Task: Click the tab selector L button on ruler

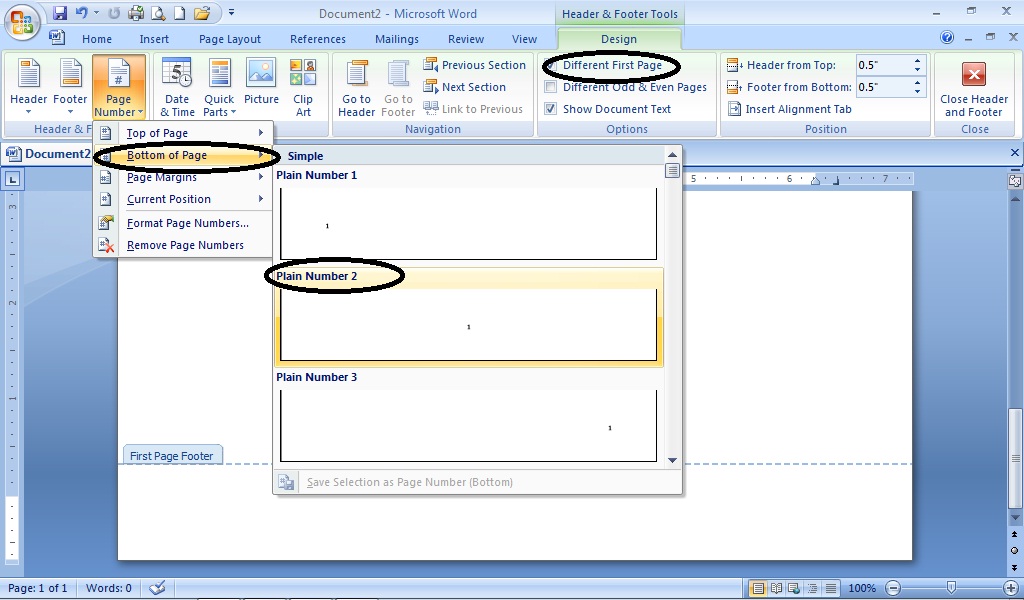Action: pos(12,179)
